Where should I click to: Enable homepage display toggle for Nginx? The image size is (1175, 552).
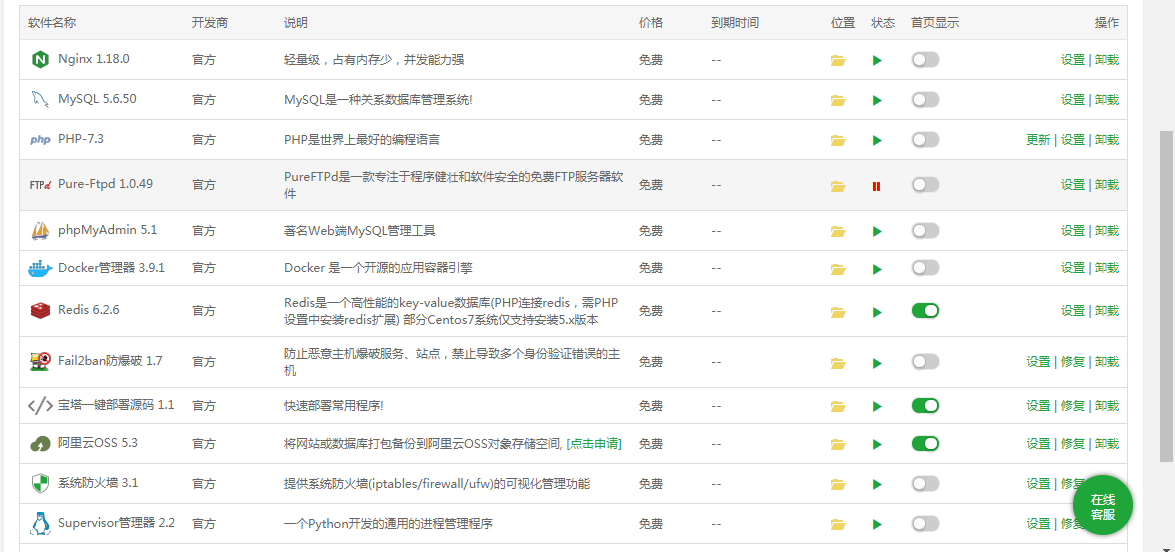pyautogui.click(x=925, y=60)
